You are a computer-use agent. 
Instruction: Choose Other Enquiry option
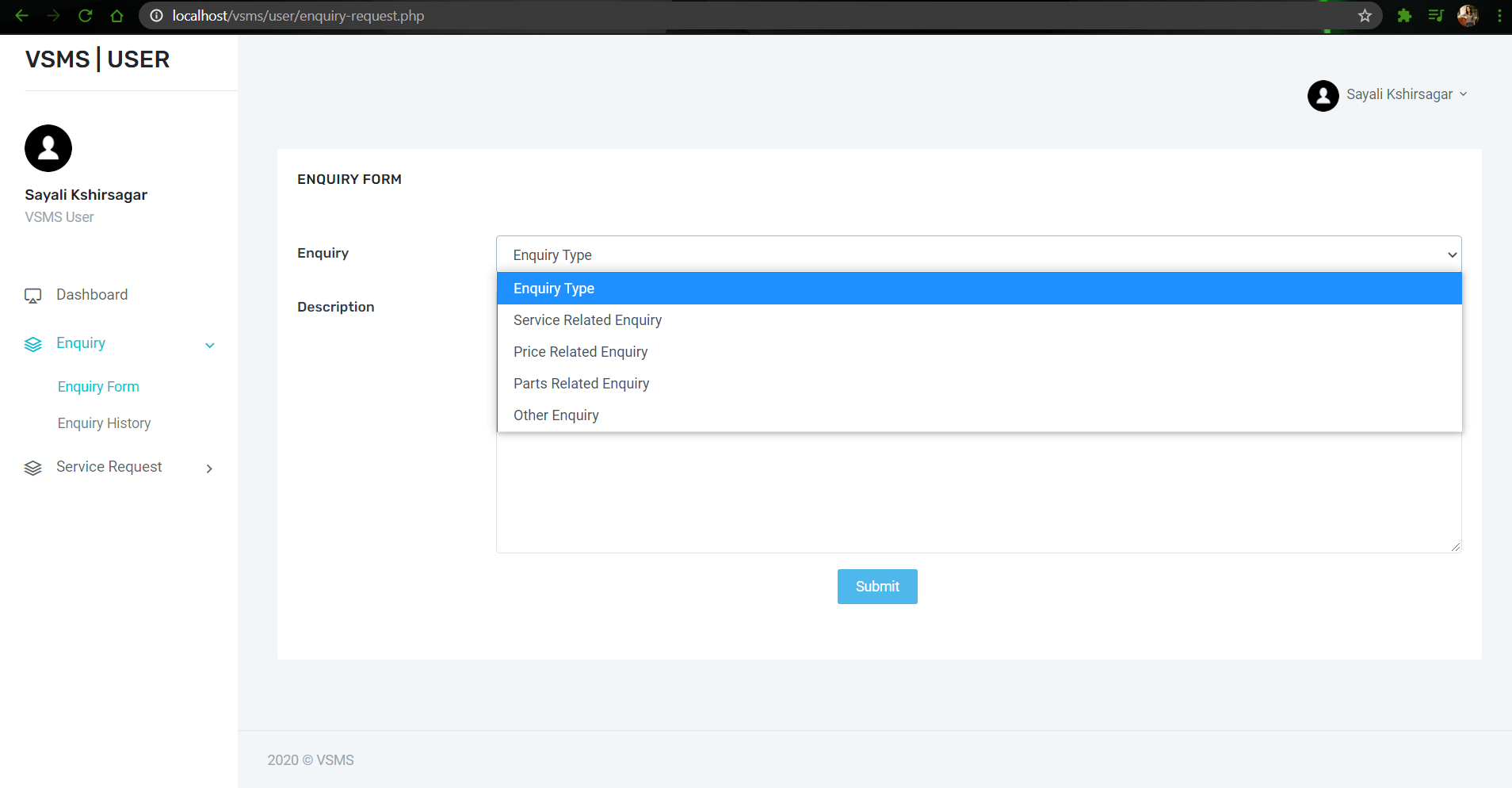coord(979,415)
